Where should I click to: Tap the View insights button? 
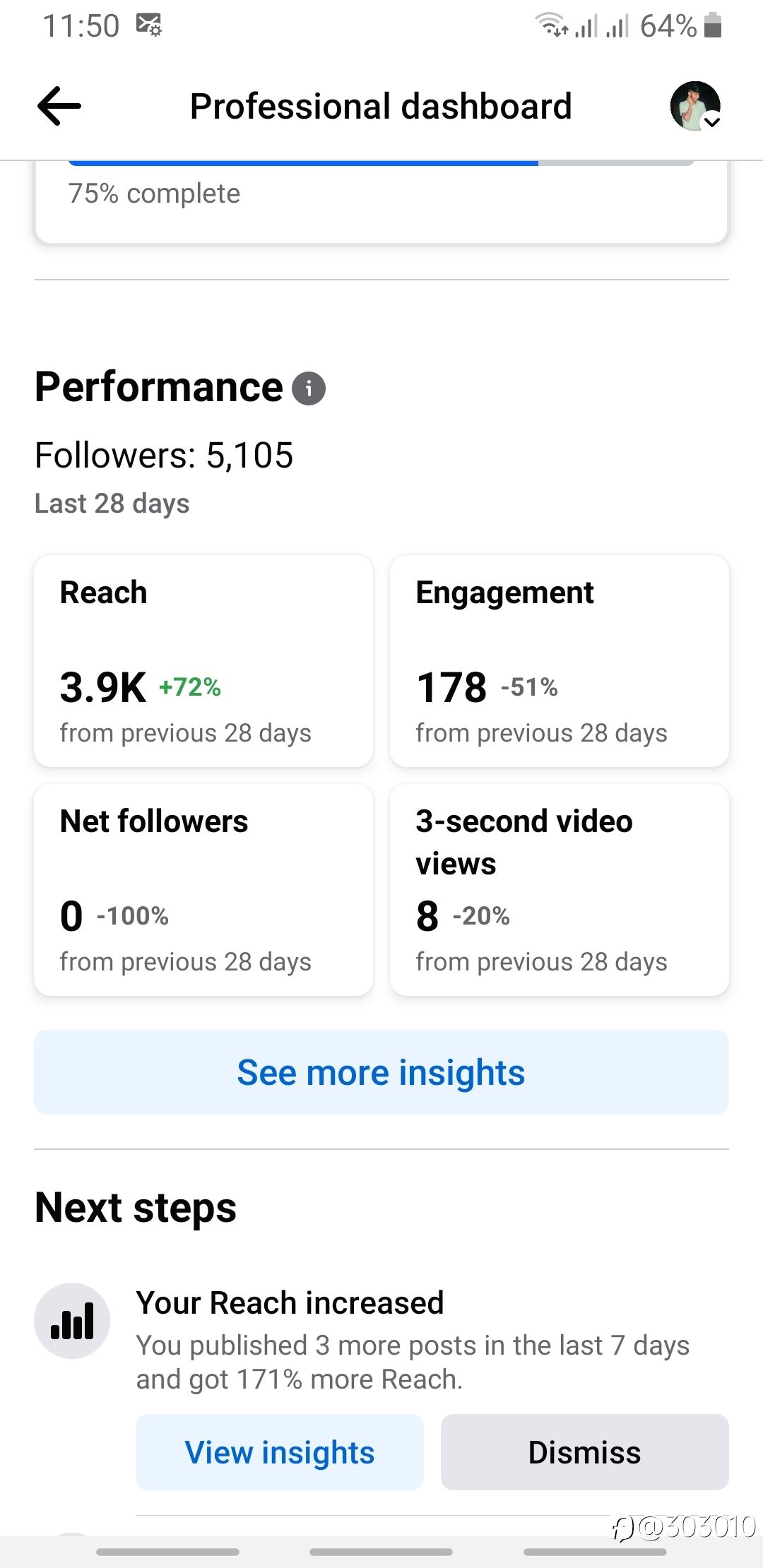point(280,1452)
